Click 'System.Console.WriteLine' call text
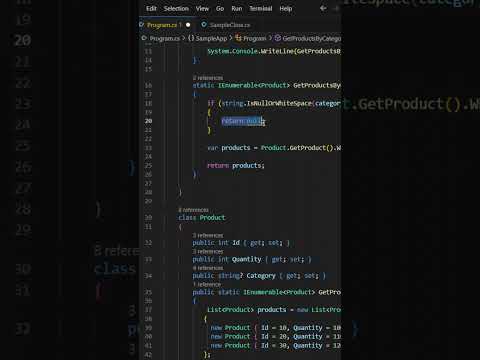Image resolution: width=480 pixels, height=360 pixels. click(251, 51)
